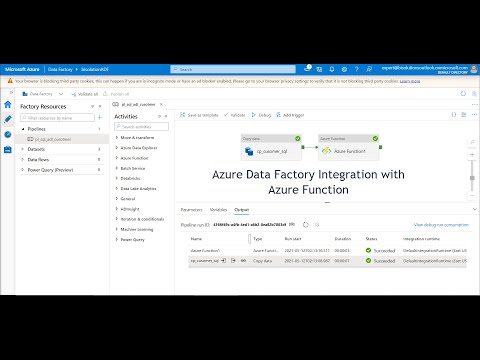Screen dimensions: 480x360
Task: Click the input icon on cp_customer_sql row
Action: click(223, 260)
